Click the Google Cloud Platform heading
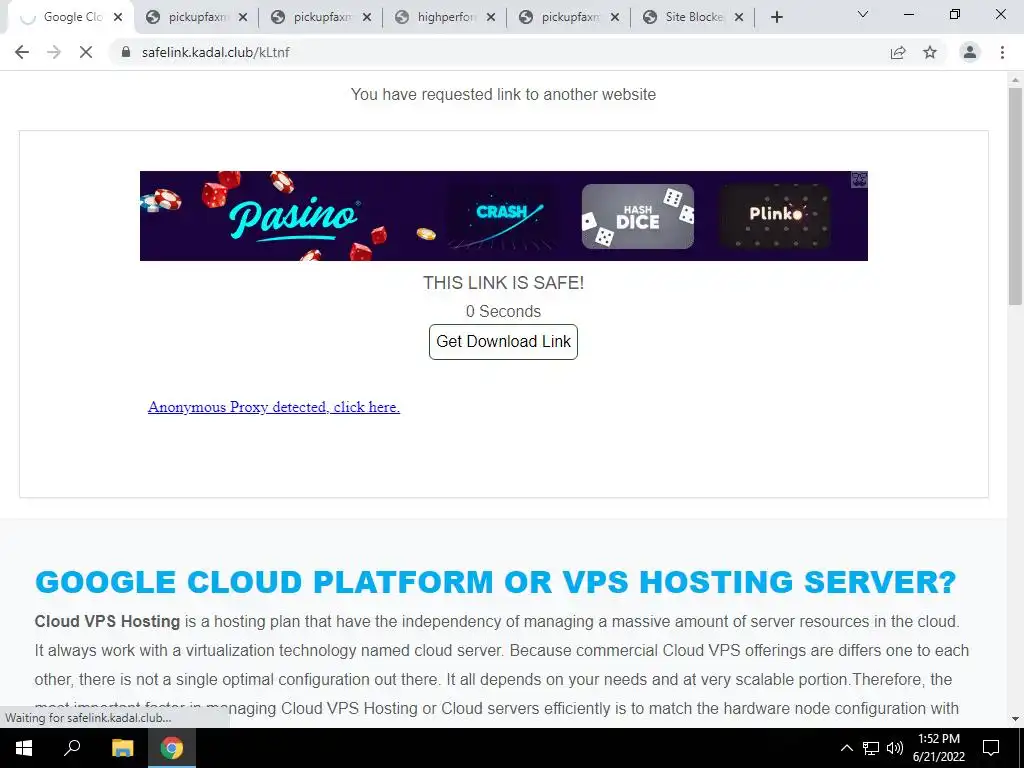Image resolution: width=1024 pixels, height=768 pixels. tap(496, 582)
